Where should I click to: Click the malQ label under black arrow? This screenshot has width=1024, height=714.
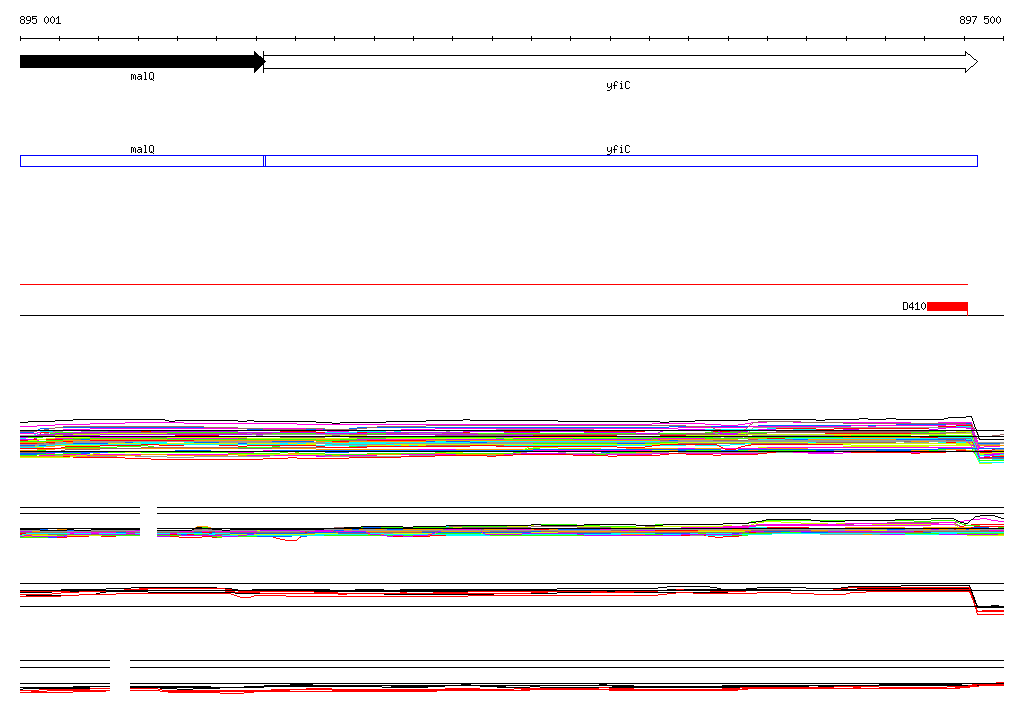142,76
